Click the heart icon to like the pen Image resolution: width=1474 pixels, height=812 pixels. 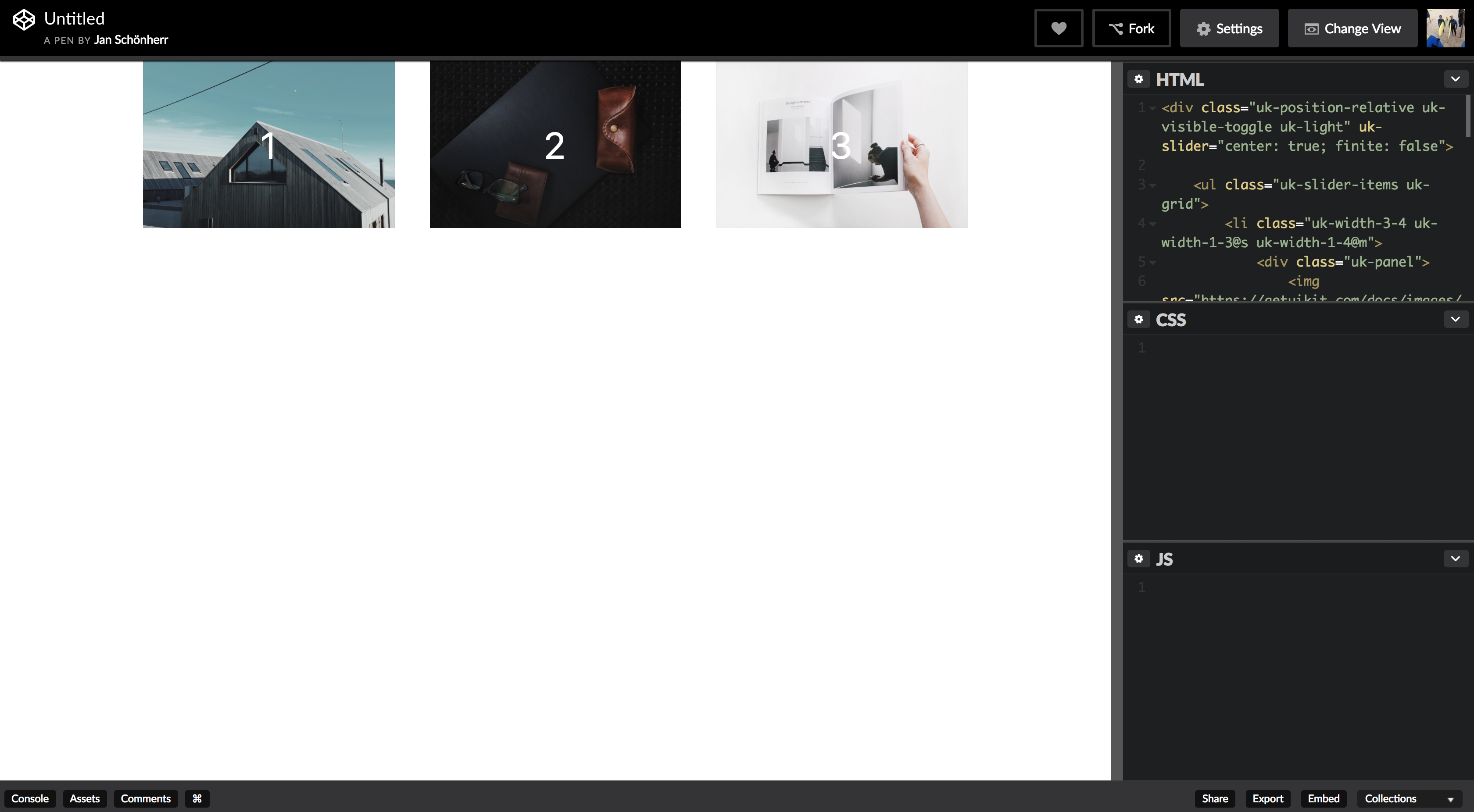click(x=1058, y=28)
